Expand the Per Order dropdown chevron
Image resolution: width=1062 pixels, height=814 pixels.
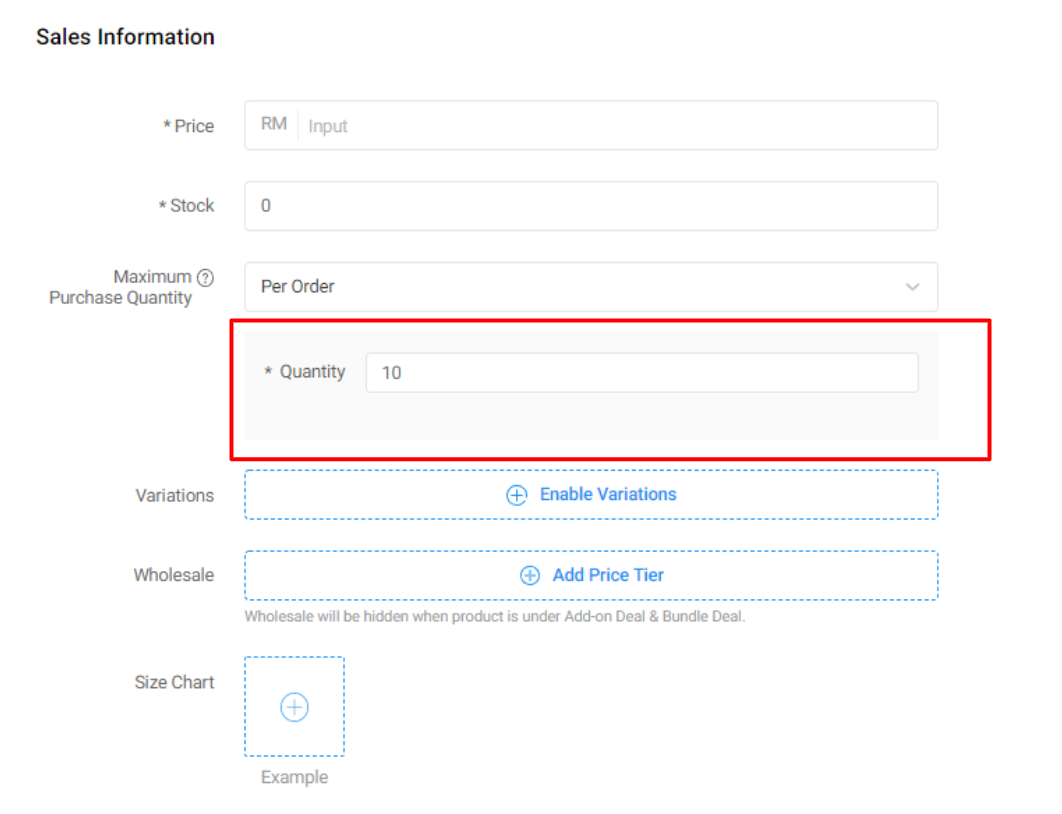[912, 287]
